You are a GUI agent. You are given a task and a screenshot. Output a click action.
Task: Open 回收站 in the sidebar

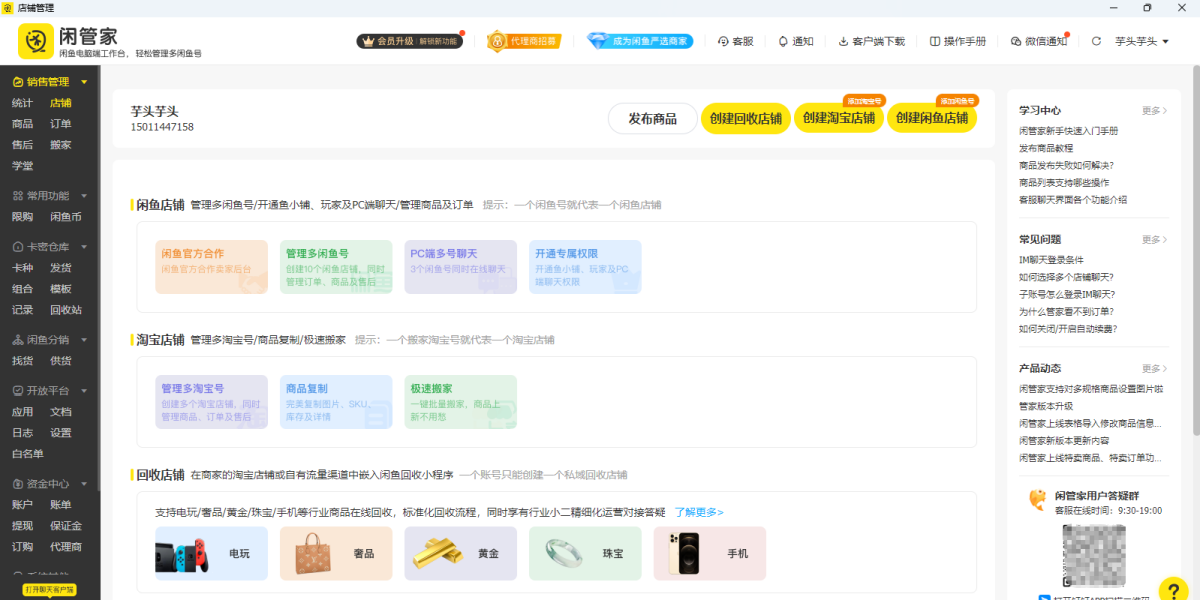(66, 310)
